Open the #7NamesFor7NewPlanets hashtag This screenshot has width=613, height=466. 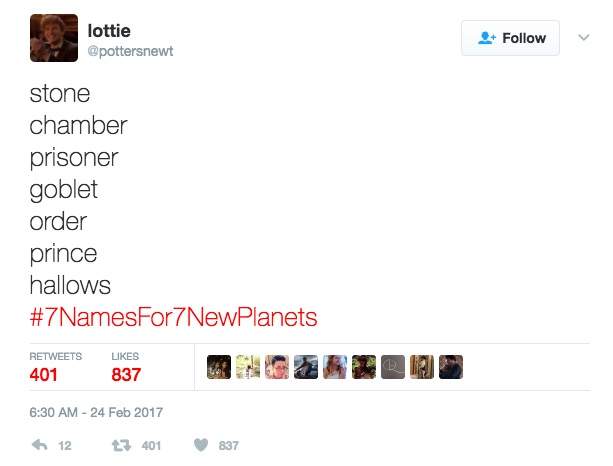pos(174,318)
